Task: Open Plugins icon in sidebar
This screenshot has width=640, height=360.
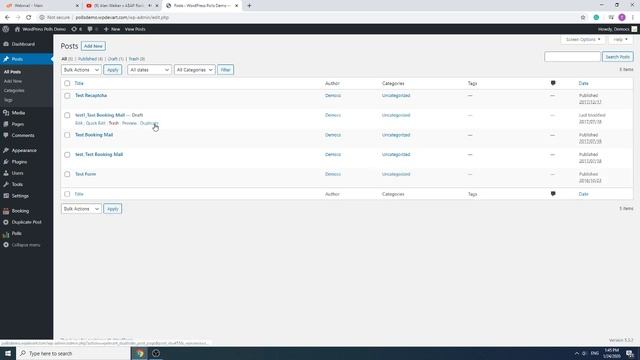Action: click(6, 162)
